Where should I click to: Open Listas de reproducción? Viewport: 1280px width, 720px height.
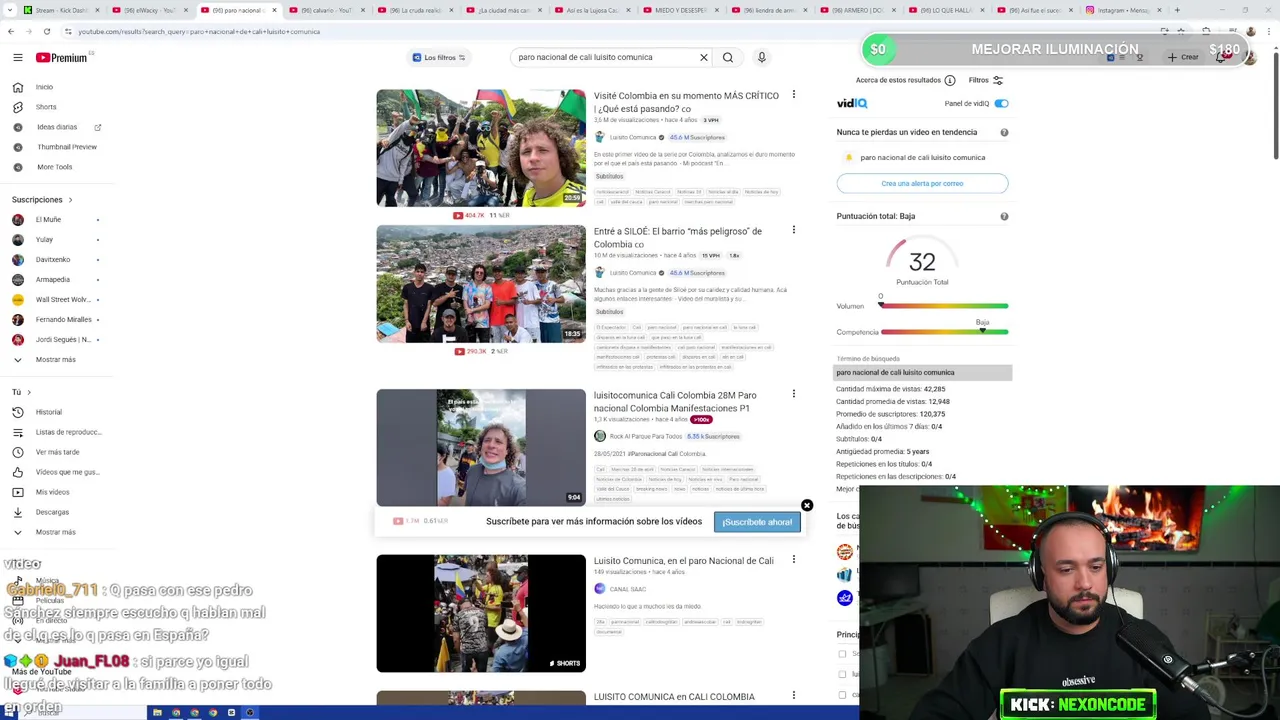68,432
